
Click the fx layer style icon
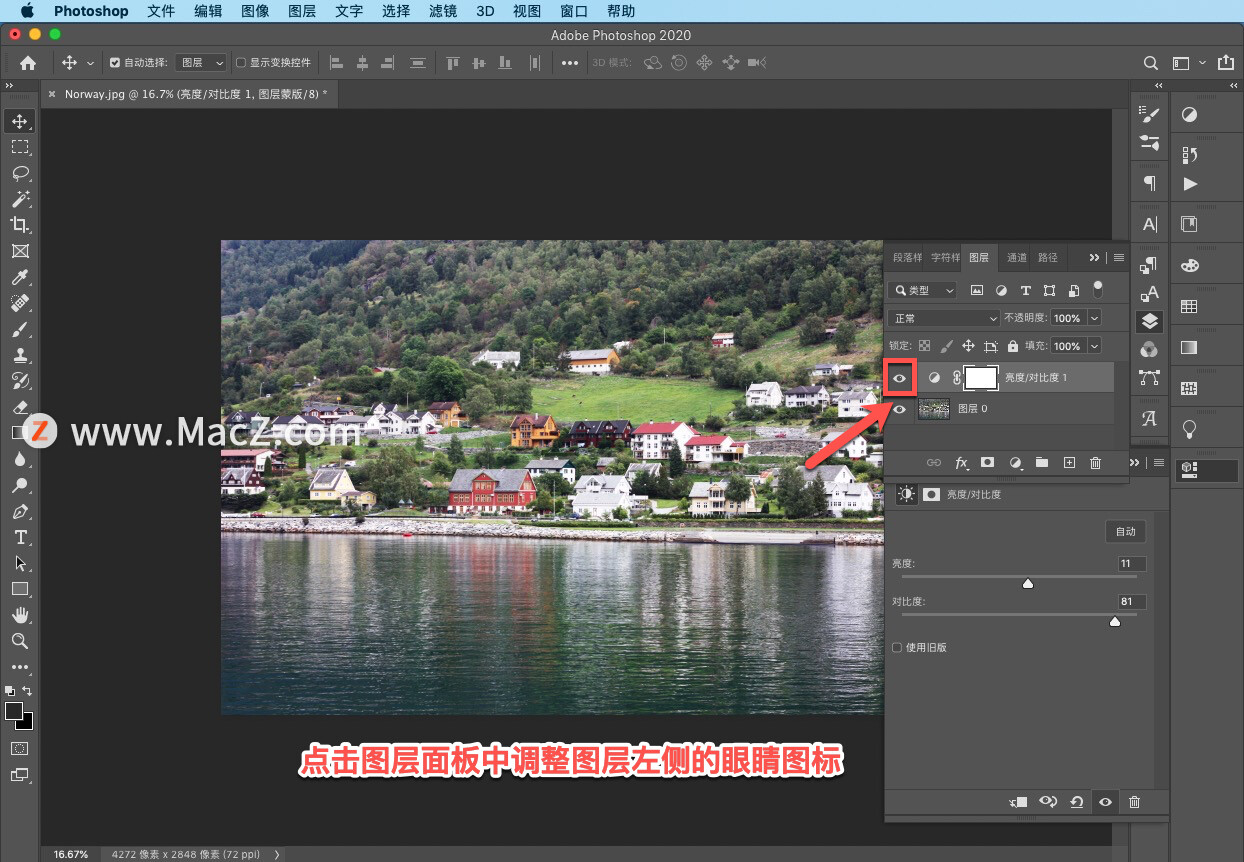tap(962, 463)
